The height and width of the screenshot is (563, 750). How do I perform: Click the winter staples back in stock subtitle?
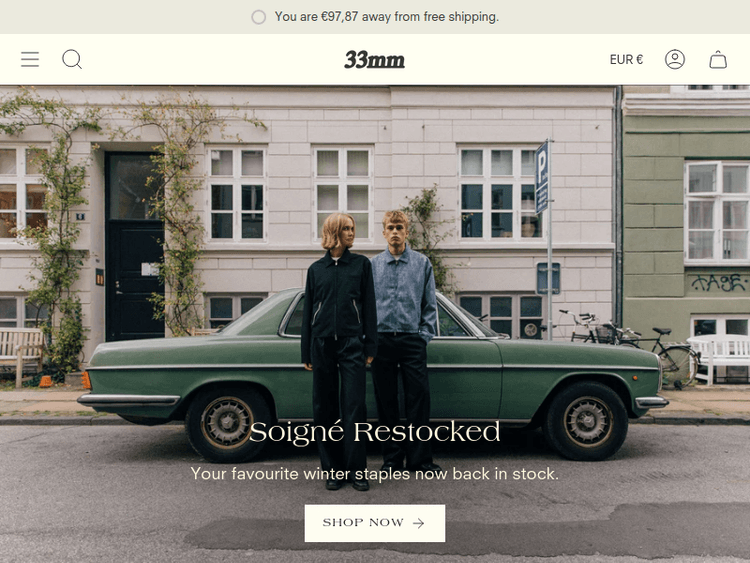tap(375, 474)
